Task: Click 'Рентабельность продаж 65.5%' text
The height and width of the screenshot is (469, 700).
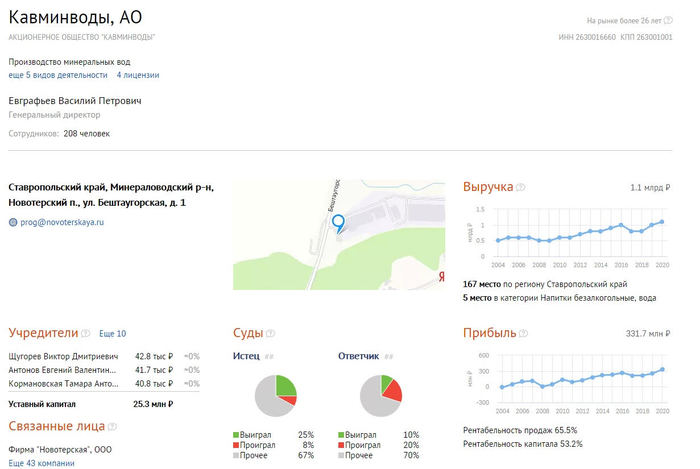Action: point(520,431)
